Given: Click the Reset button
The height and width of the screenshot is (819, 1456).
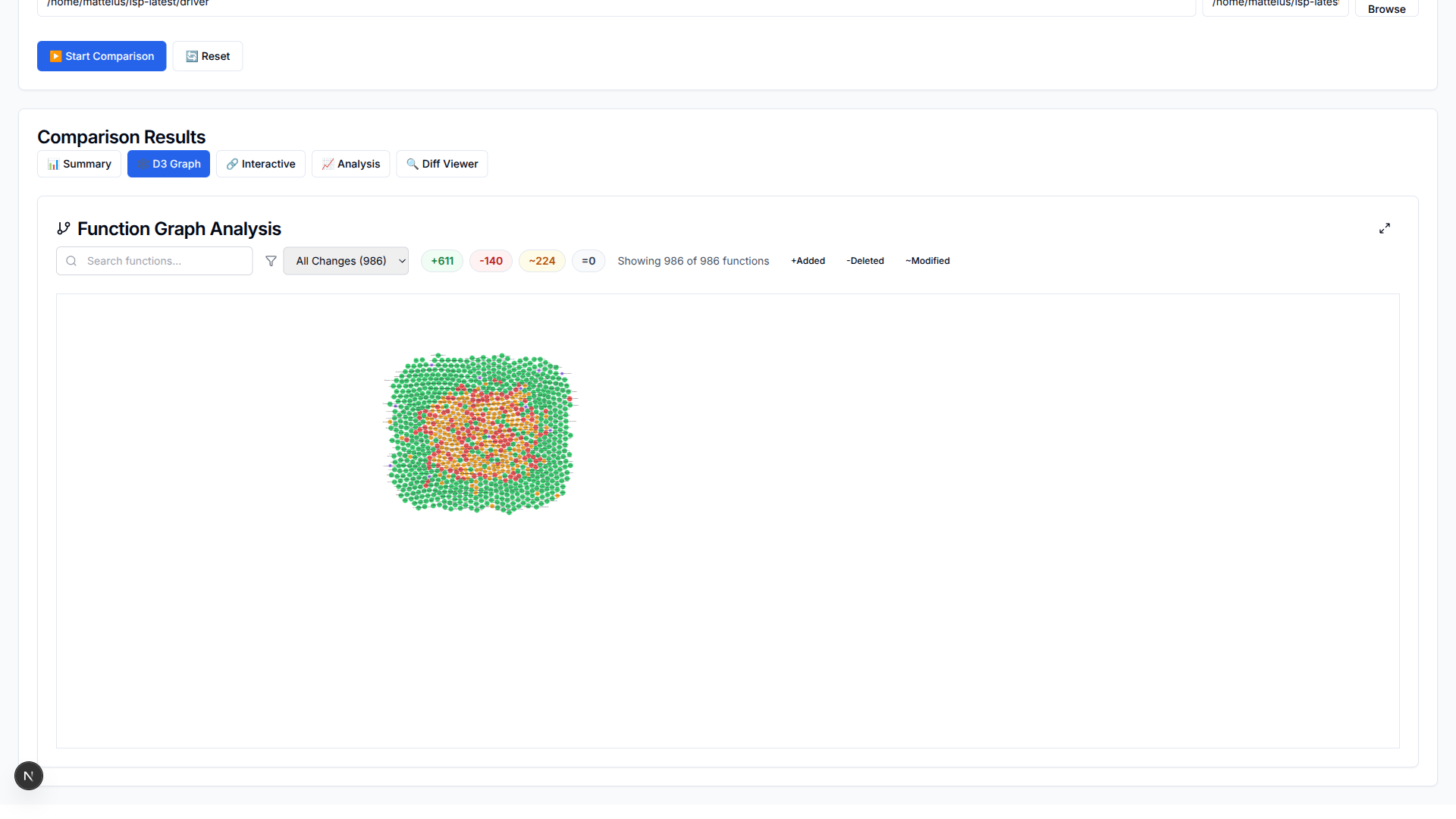Looking at the screenshot, I should 208,56.
